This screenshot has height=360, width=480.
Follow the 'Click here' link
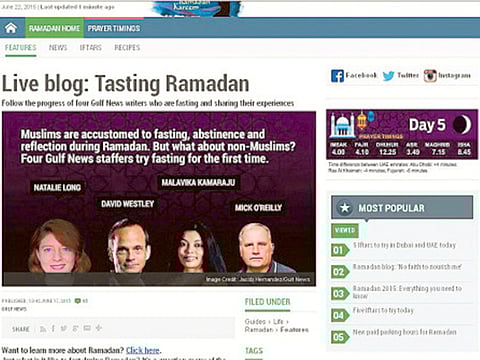point(143,350)
